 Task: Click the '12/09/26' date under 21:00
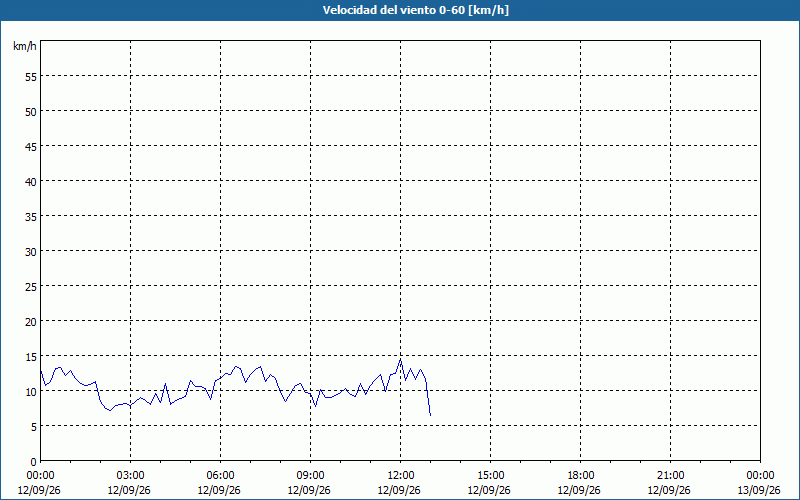pos(669,490)
